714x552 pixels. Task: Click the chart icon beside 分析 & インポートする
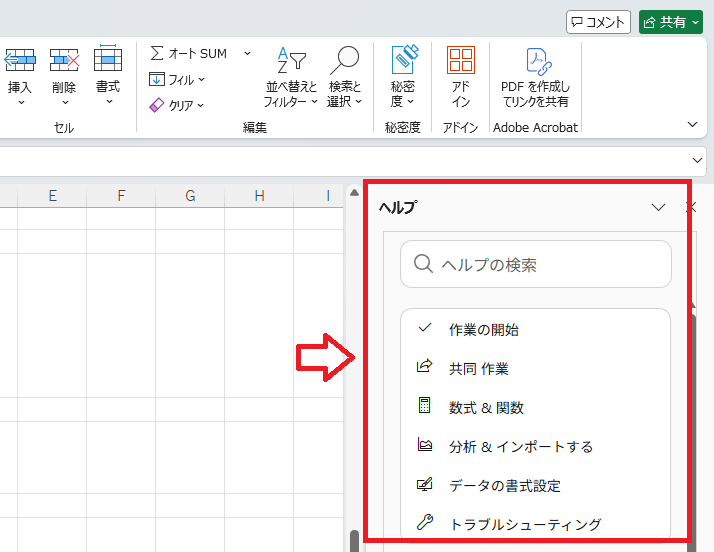pyautogui.click(x=425, y=444)
